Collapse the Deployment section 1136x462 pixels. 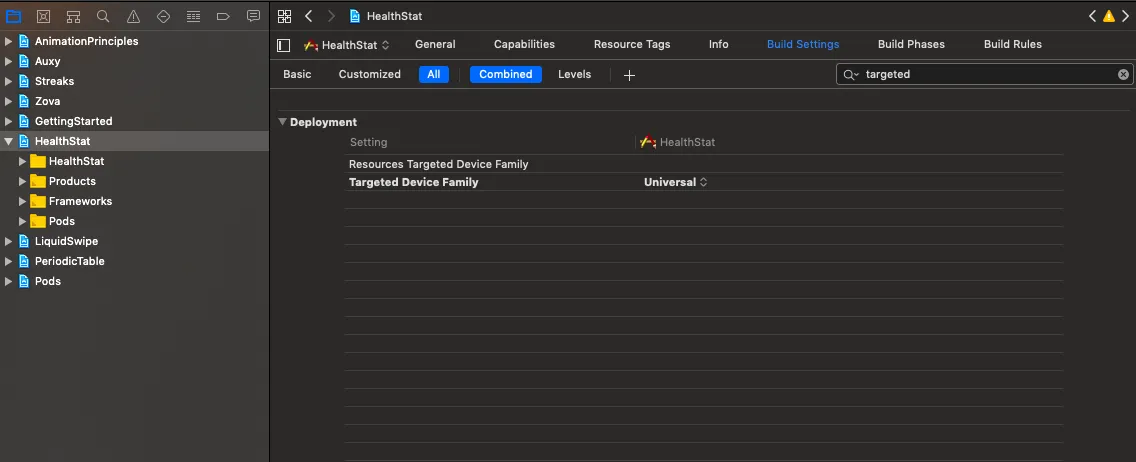(283, 122)
